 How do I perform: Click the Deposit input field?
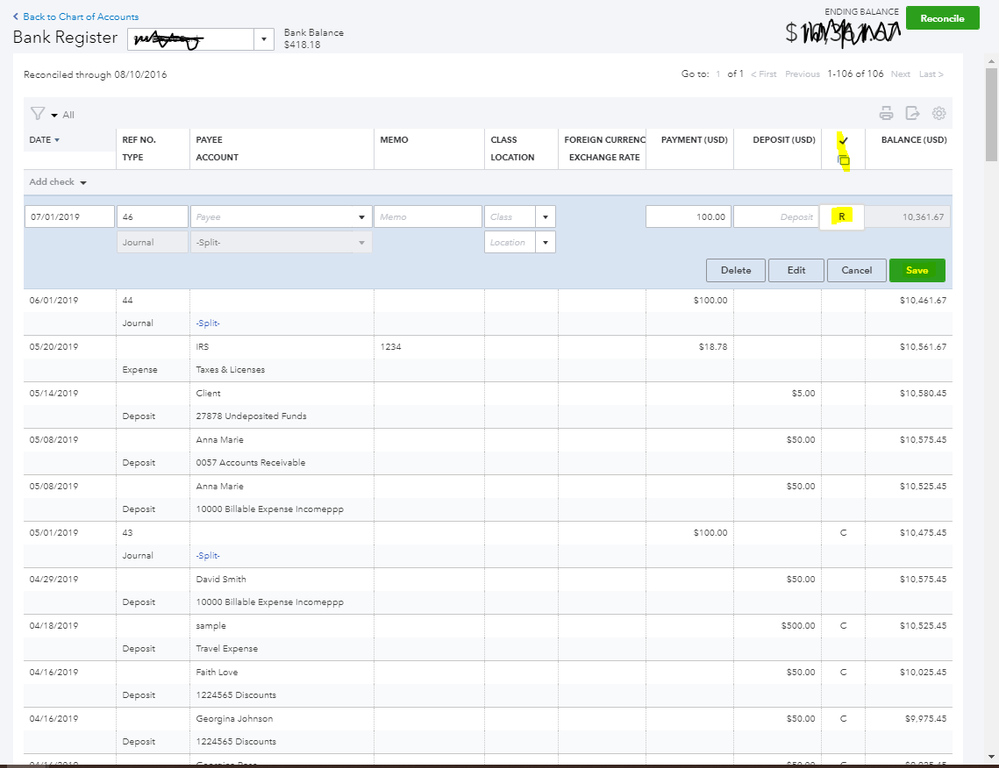pos(776,217)
